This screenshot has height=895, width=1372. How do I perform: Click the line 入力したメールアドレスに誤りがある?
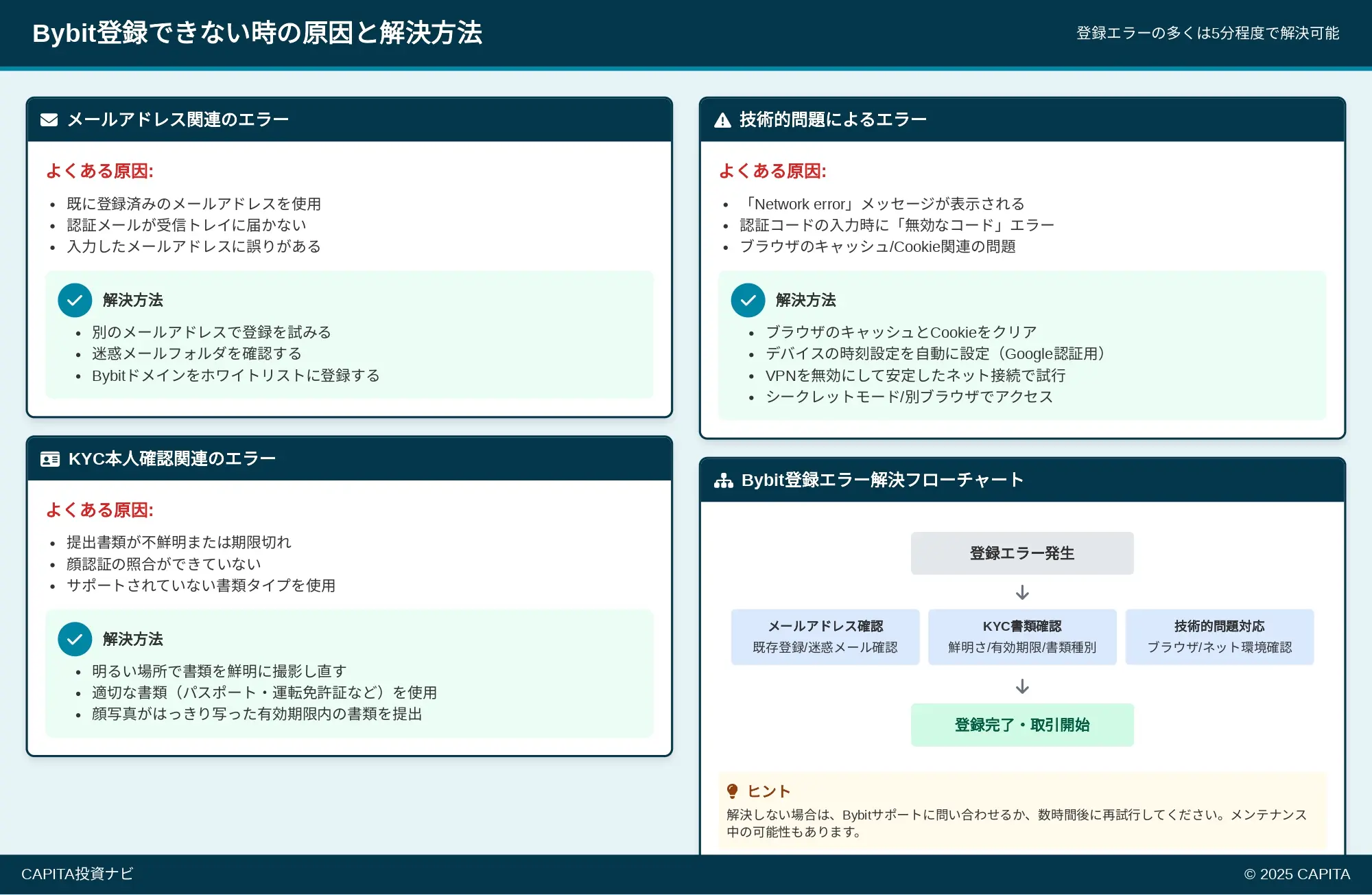click(x=194, y=246)
